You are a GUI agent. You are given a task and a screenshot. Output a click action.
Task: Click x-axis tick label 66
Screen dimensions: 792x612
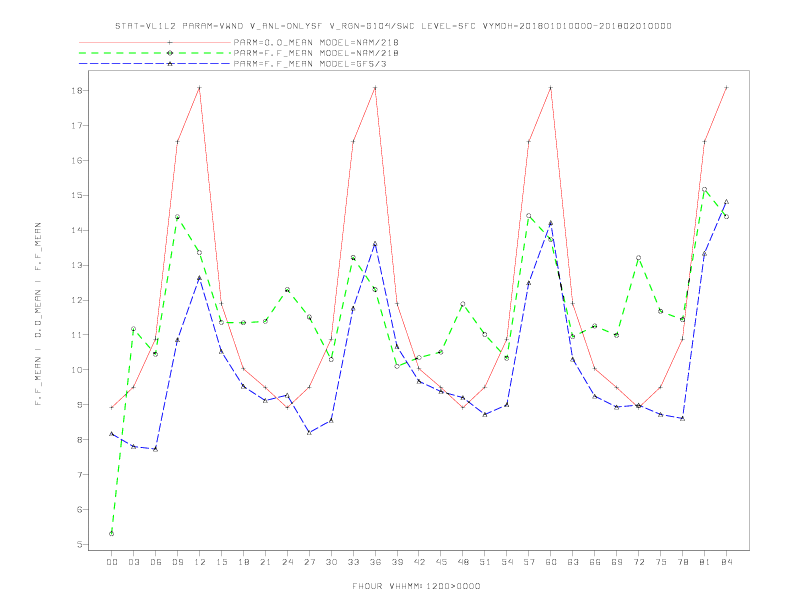pyautogui.click(x=595, y=562)
